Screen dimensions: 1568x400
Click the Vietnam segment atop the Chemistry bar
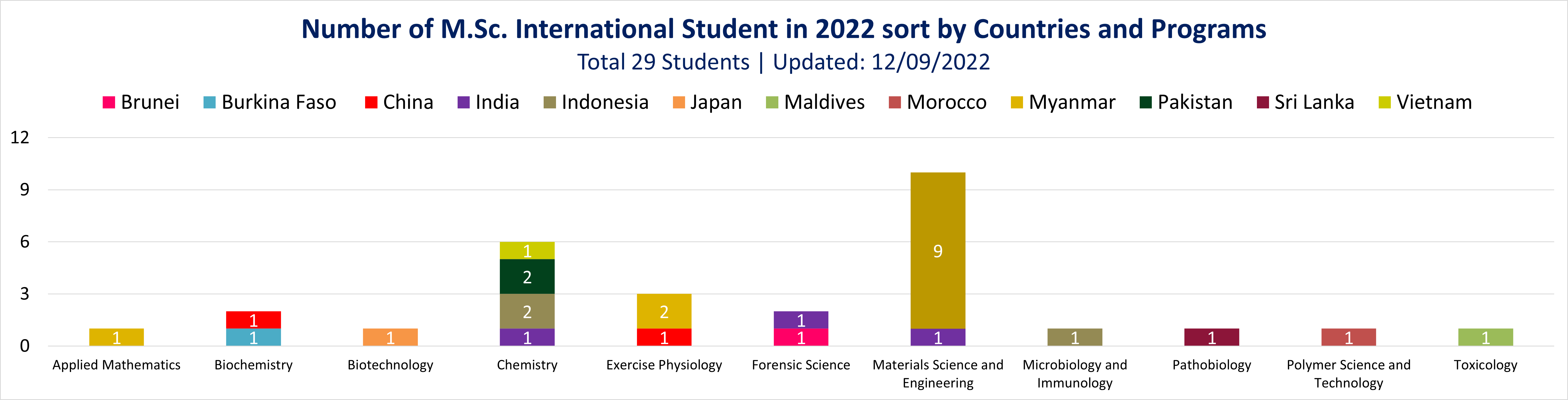(527, 250)
